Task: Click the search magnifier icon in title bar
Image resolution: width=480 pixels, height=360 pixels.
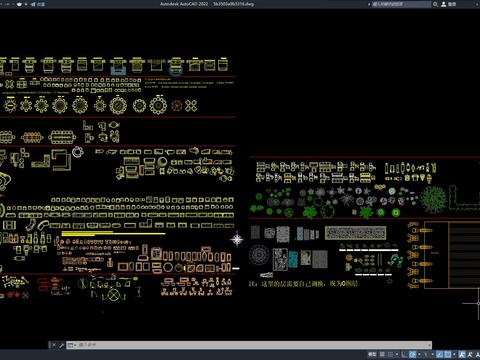Action: (435, 4)
